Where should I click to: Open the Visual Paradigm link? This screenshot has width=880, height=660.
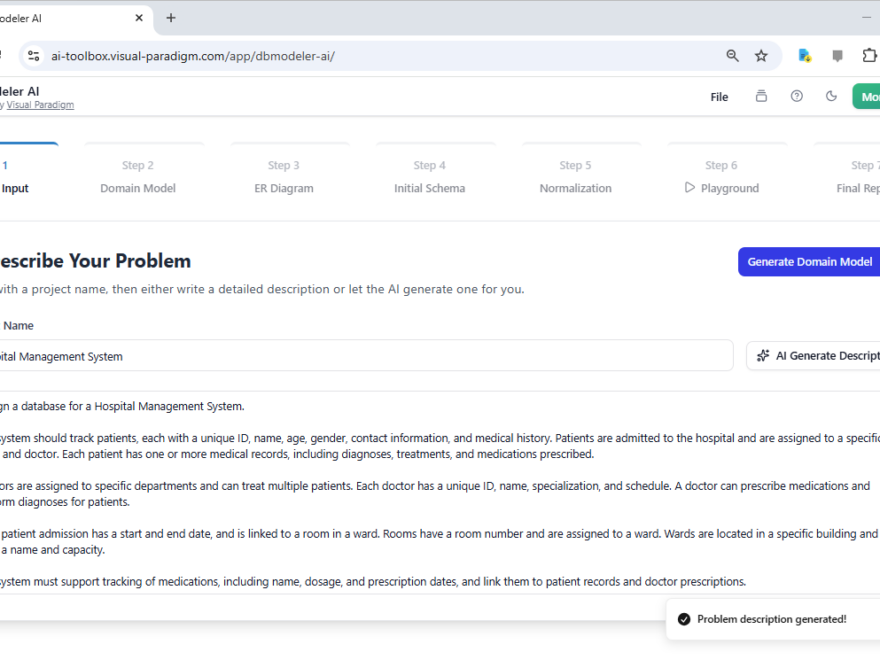(x=40, y=104)
